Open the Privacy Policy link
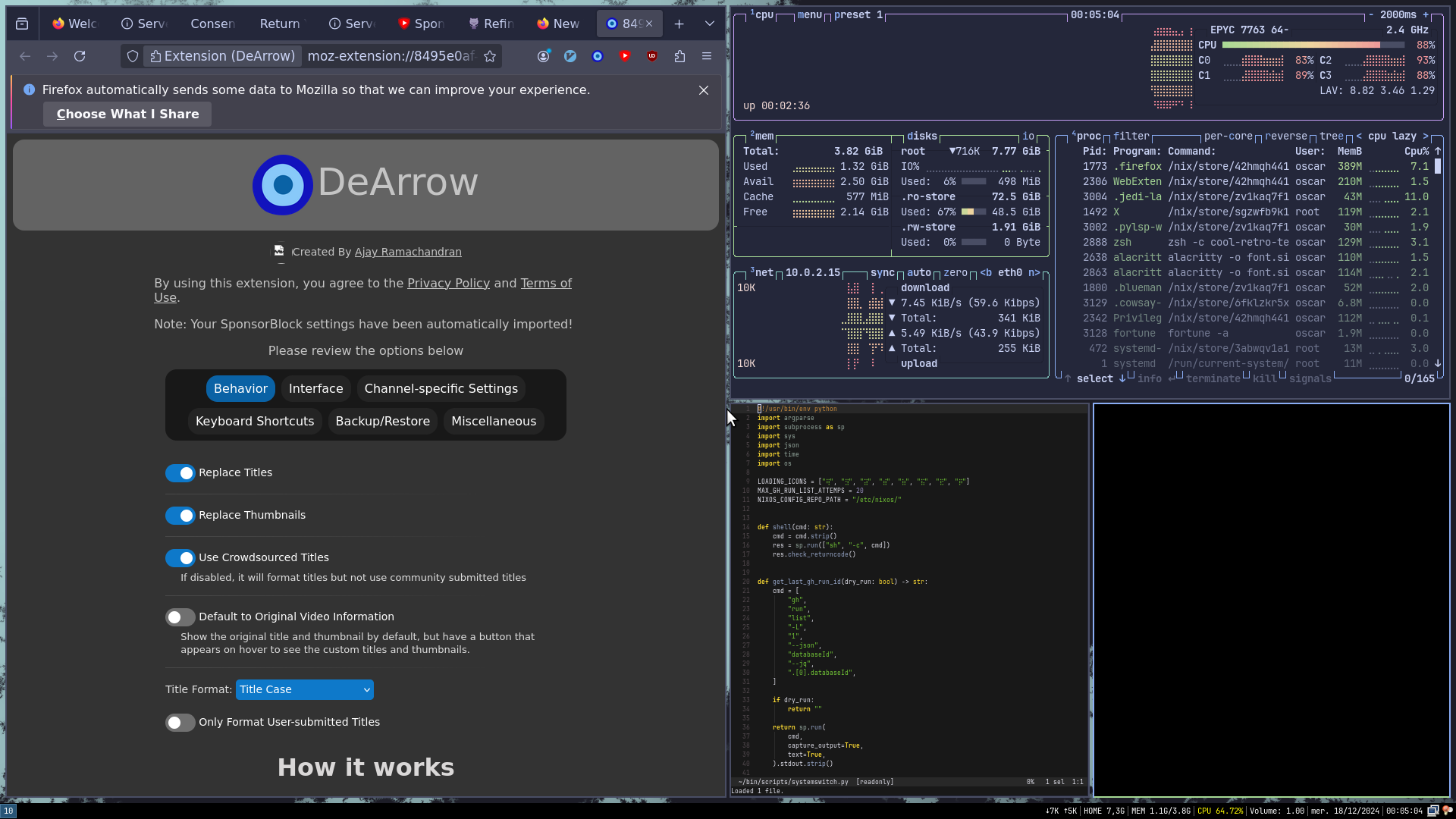This screenshot has width=1456, height=819. [448, 284]
